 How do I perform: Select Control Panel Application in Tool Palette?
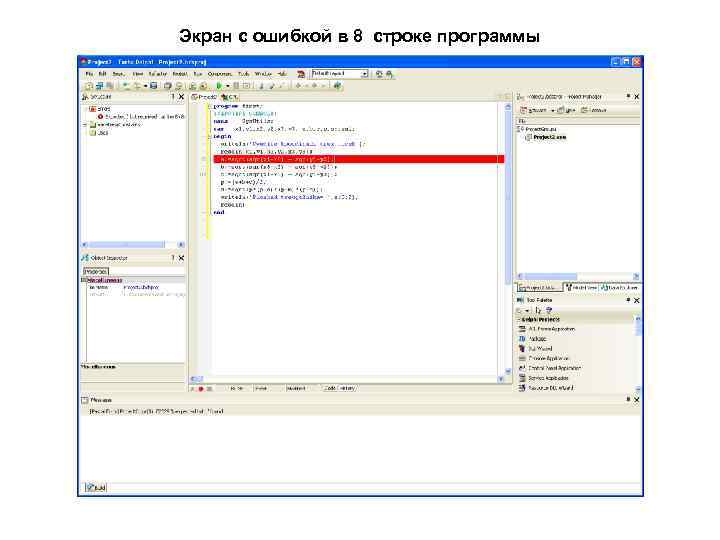click(550, 368)
